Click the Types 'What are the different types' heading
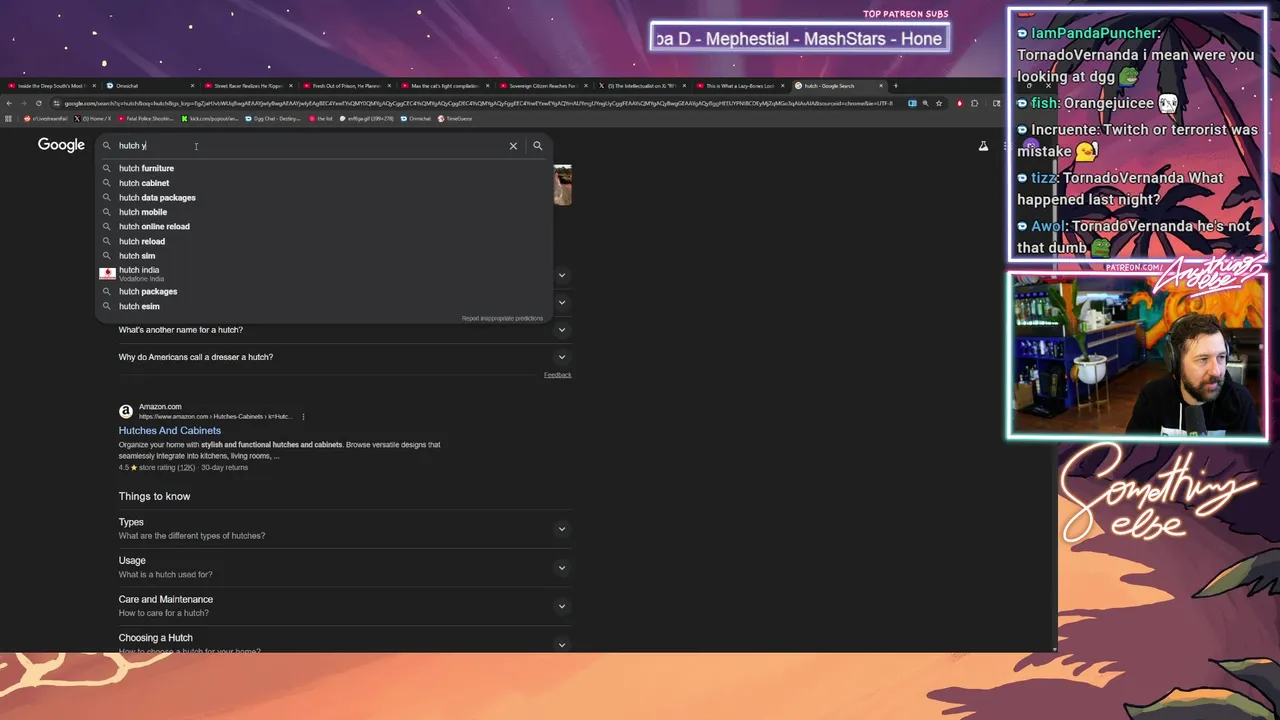The height and width of the screenshot is (720, 1280). [x=192, y=536]
